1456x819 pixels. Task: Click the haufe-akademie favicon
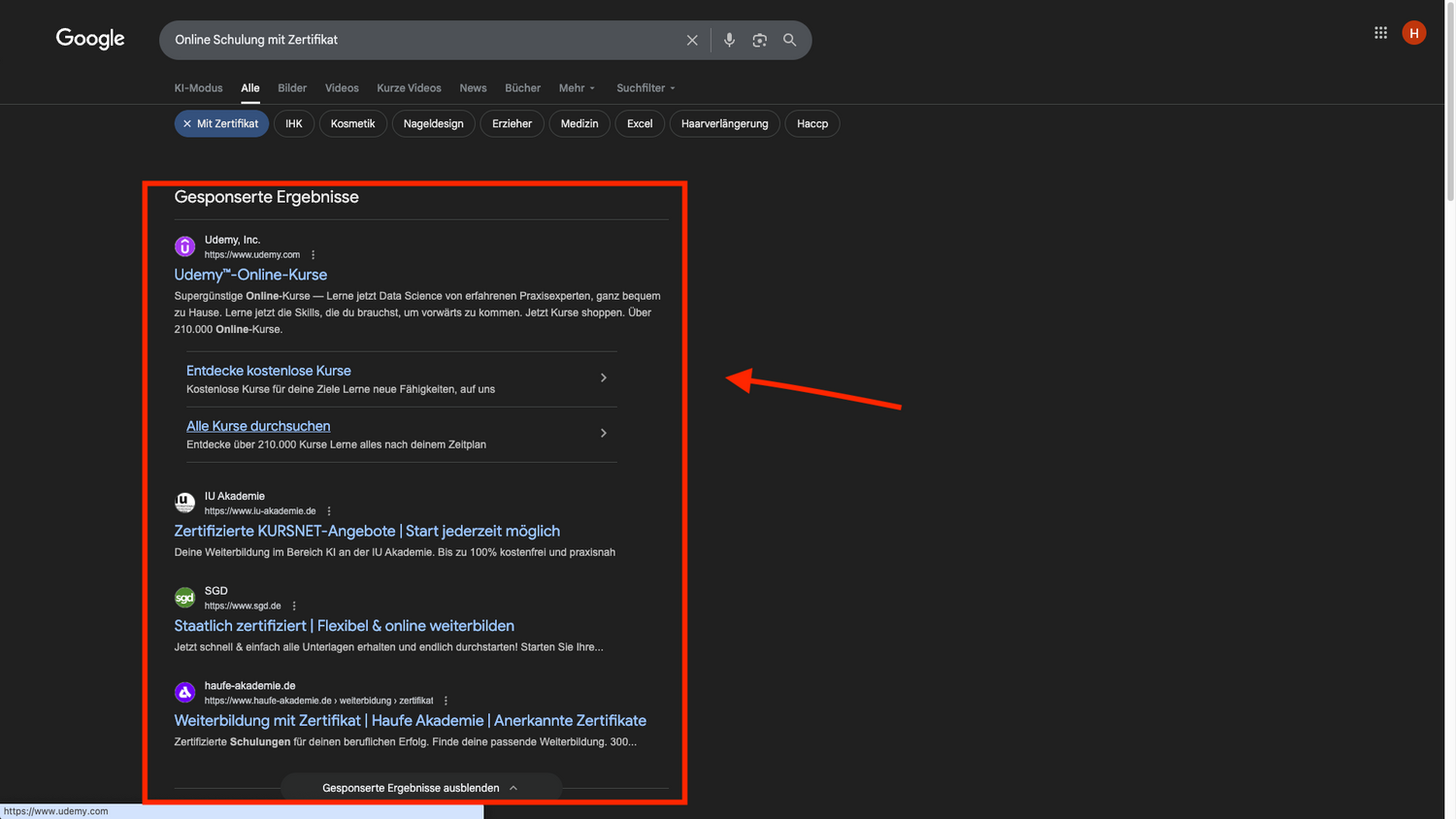pos(184,692)
